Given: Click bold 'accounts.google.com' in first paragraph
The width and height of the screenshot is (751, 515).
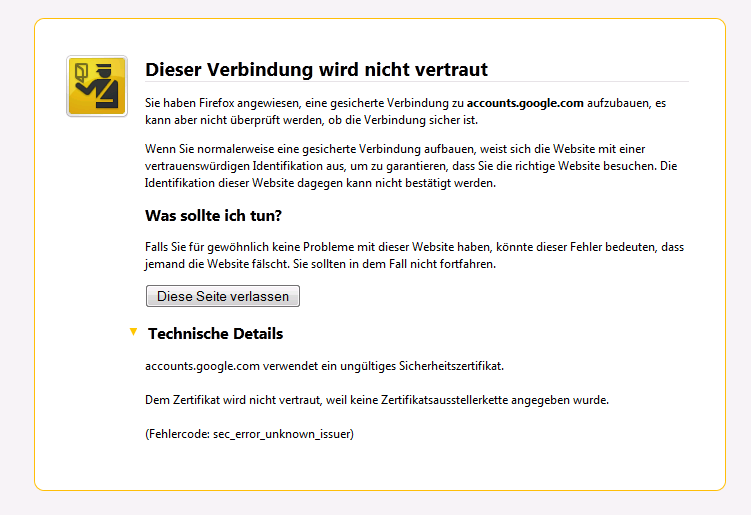Looking at the screenshot, I should coord(525,103).
